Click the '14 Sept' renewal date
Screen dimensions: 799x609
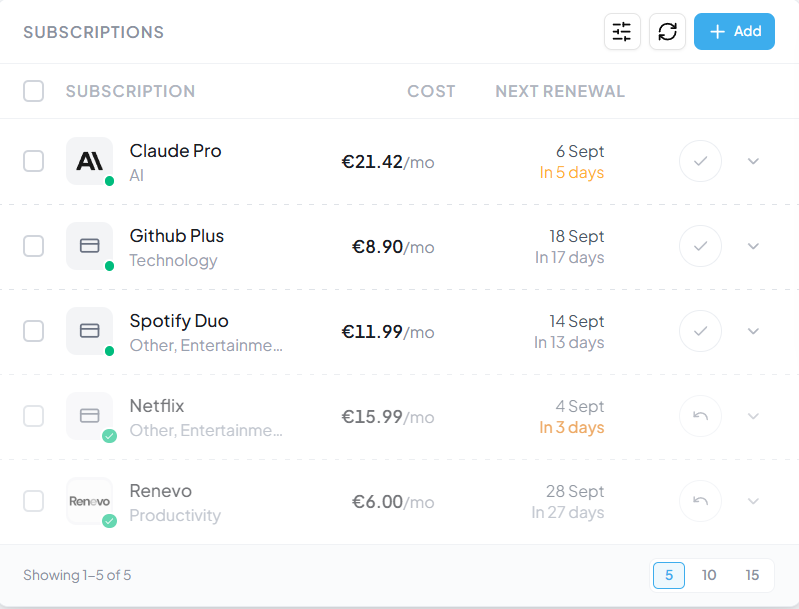tap(576, 322)
